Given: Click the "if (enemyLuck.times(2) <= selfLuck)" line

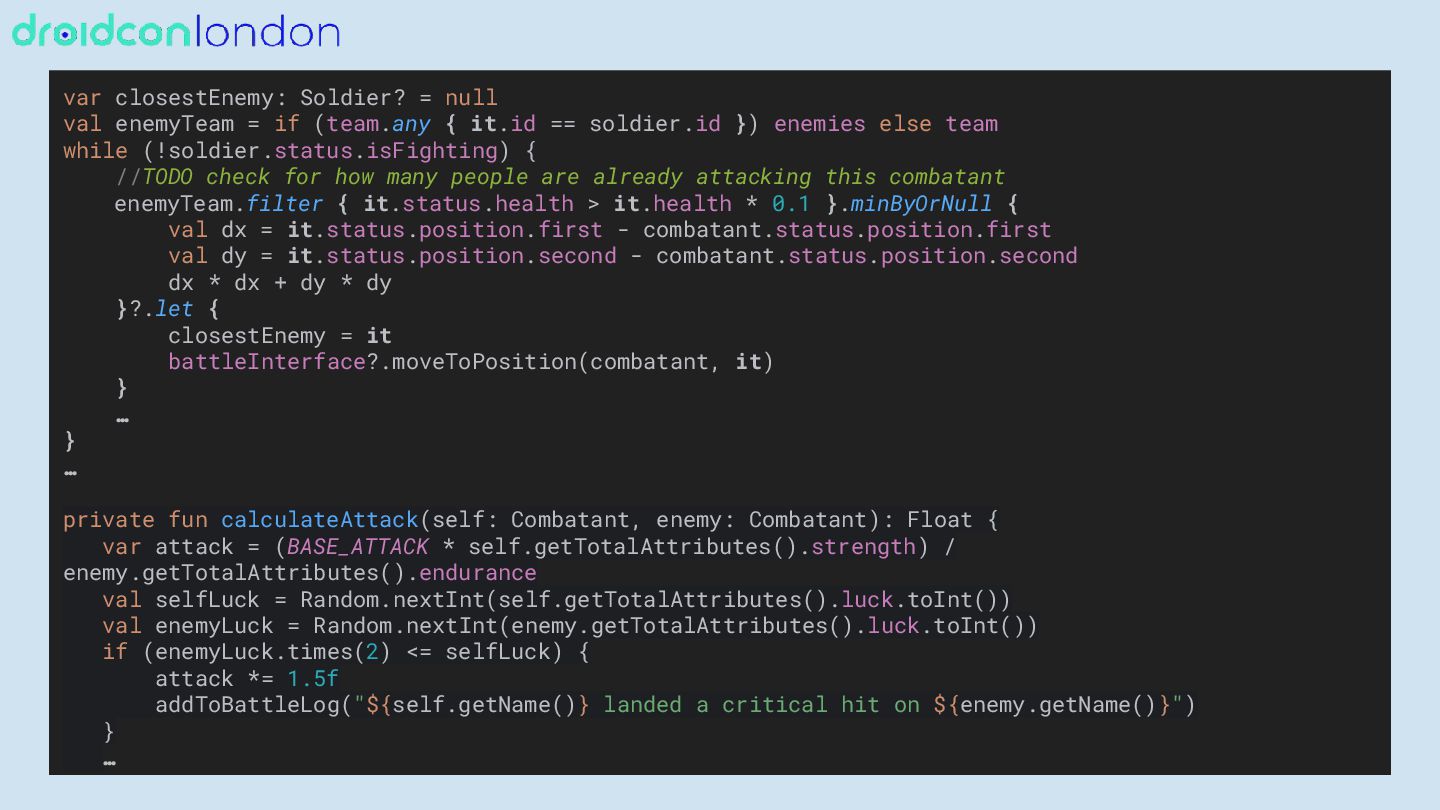Looking at the screenshot, I should pos(346,652).
